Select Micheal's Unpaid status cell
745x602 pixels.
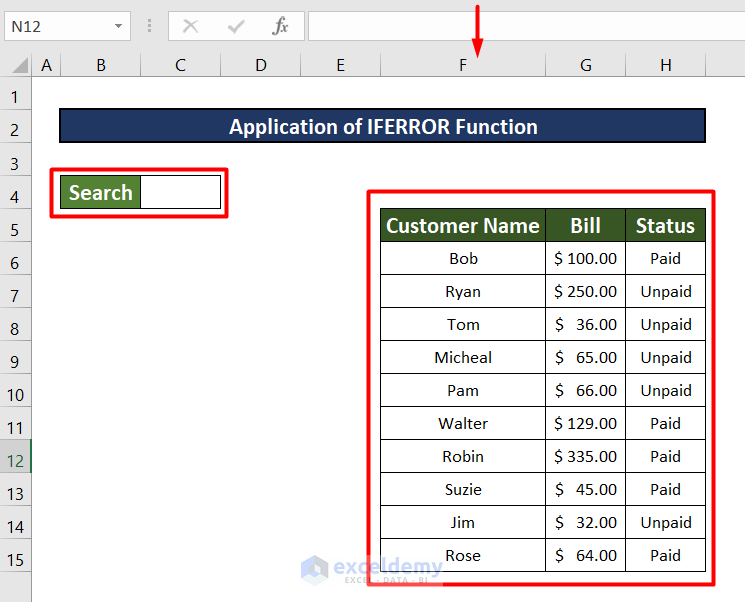coord(666,357)
